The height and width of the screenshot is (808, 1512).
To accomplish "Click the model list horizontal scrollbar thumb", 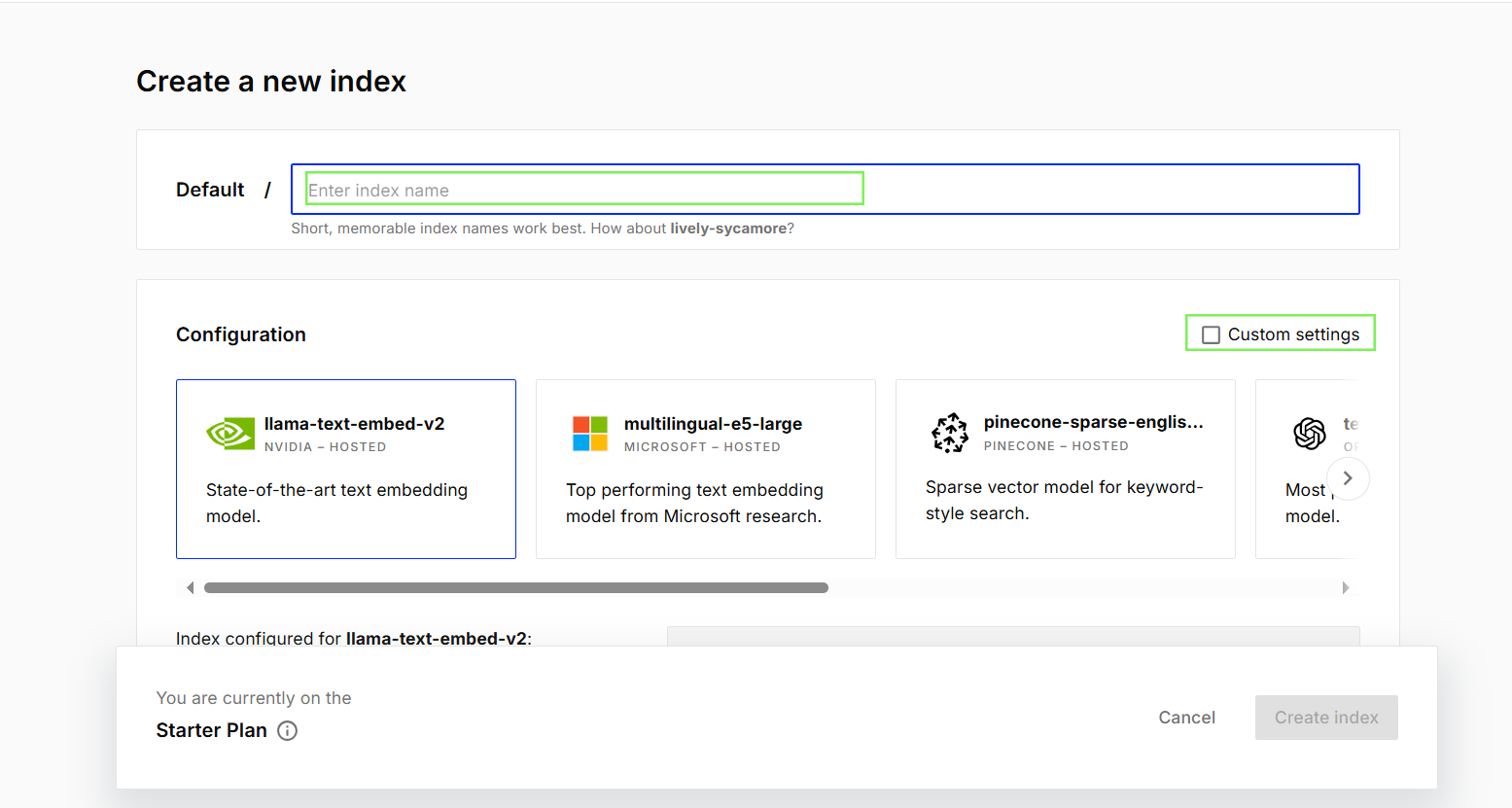I will point(515,587).
